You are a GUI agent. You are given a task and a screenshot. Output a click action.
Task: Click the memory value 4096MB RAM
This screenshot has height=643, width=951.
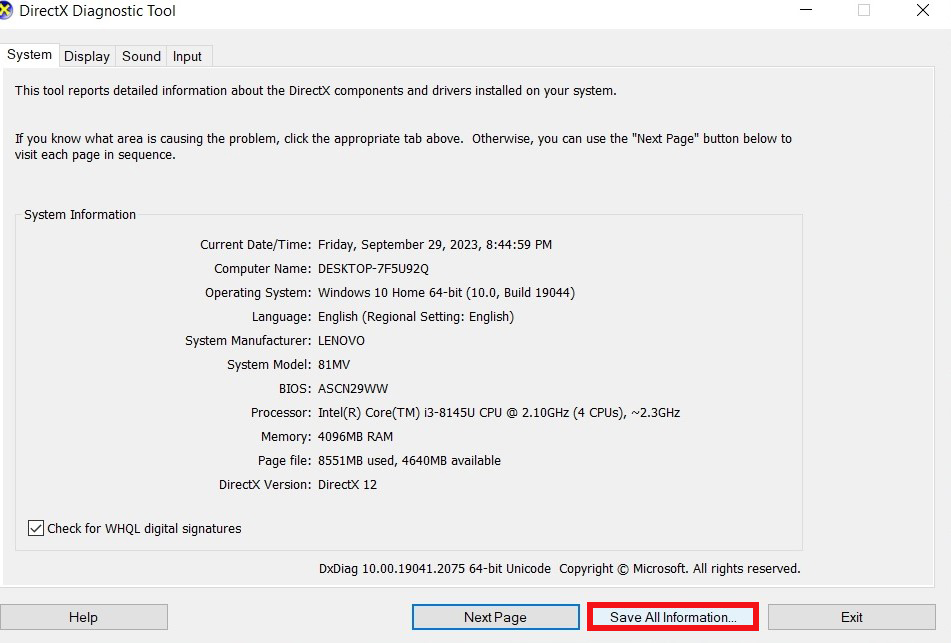click(x=355, y=437)
